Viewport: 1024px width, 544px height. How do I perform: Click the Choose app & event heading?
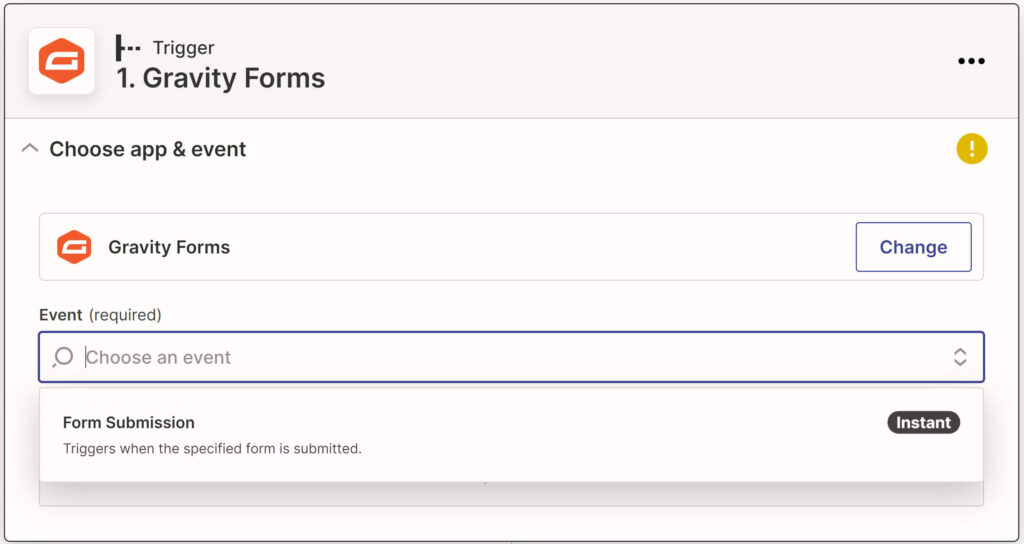148,149
